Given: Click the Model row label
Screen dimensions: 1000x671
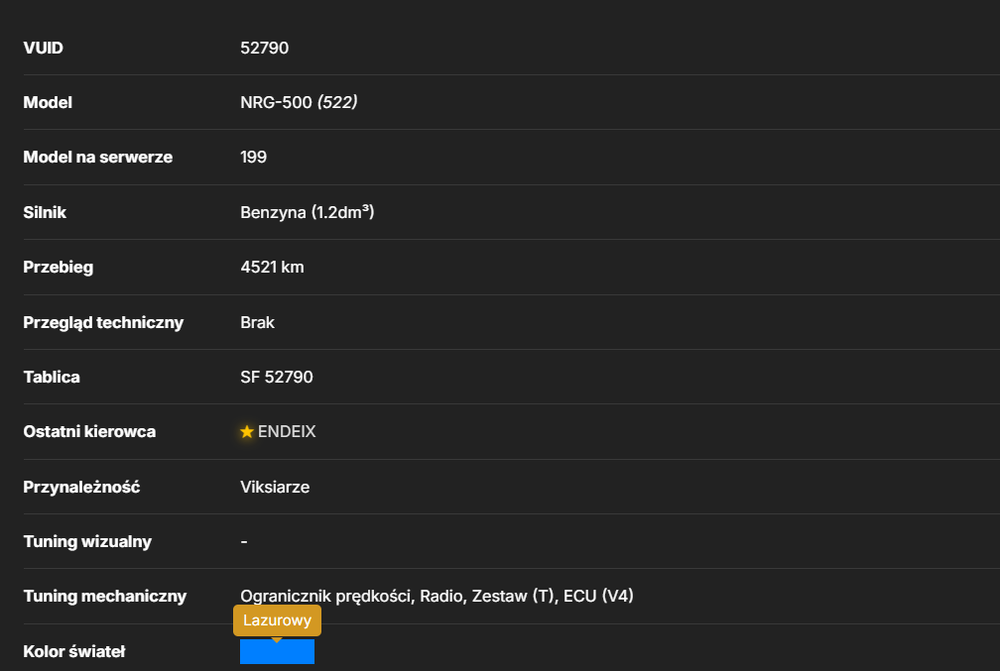Looking at the screenshot, I should 47,102.
